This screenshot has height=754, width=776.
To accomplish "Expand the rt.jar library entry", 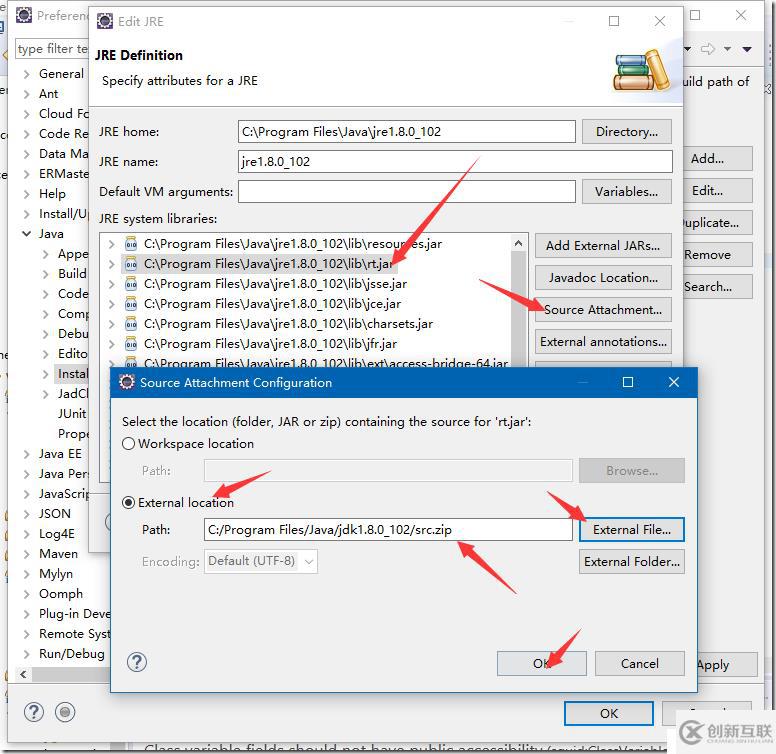I will tap(112, 264).
